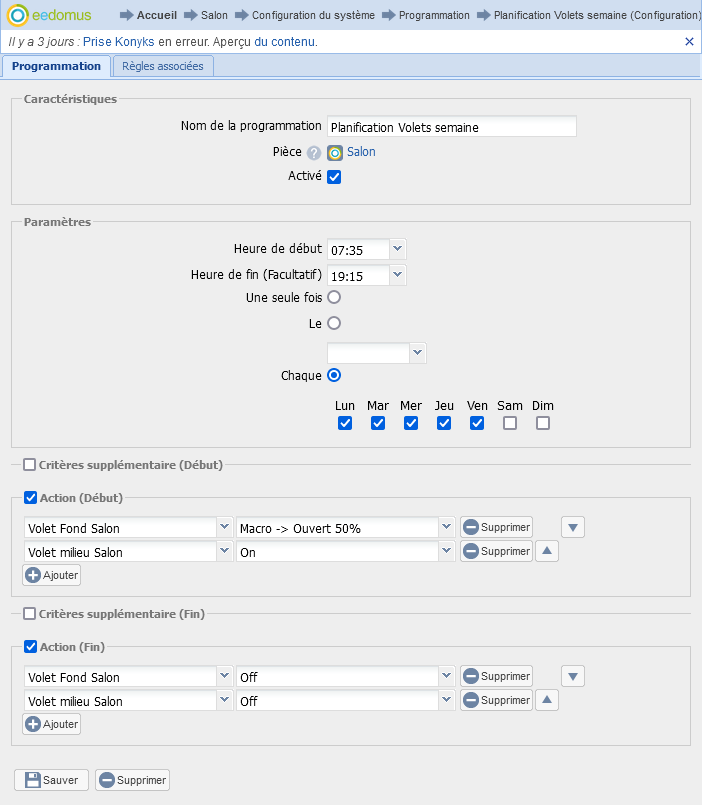Viewport: 702px width, 811px height.
Task: Close the Prise Konyks notification bar
Action: click(689, 42)
